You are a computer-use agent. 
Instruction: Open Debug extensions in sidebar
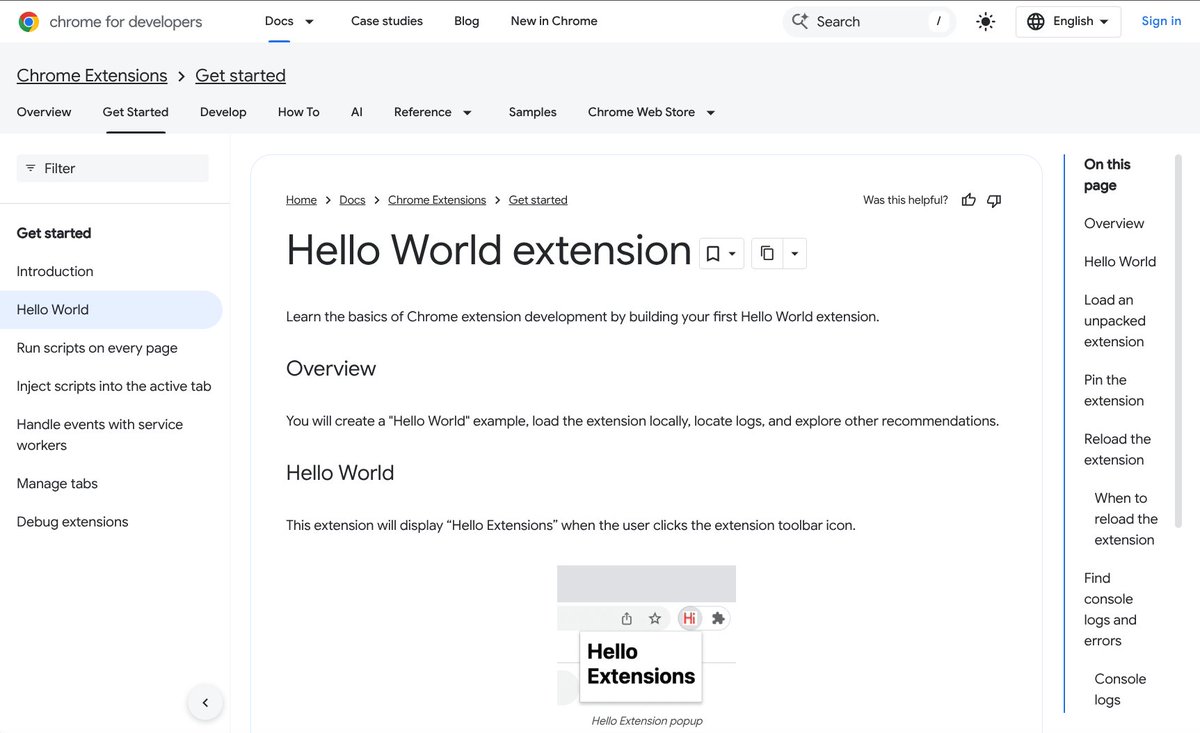point(73,522)
